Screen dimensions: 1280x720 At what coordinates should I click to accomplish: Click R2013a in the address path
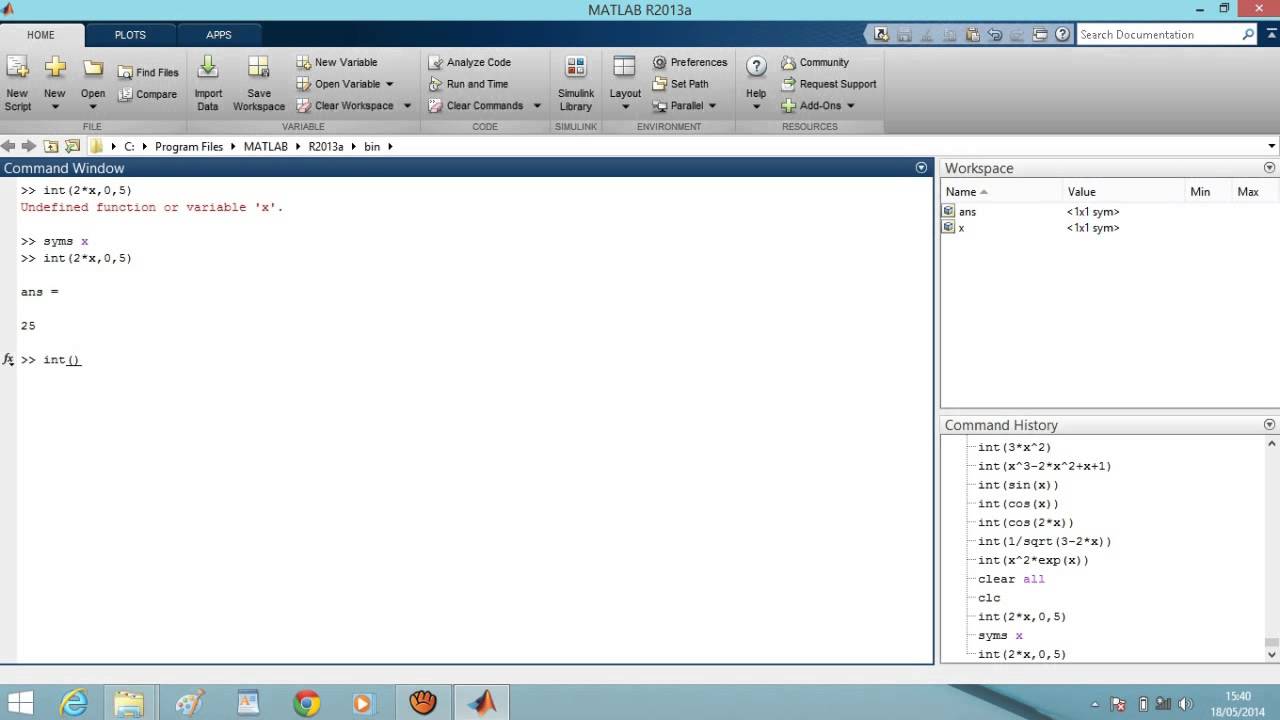pos(326,146)
